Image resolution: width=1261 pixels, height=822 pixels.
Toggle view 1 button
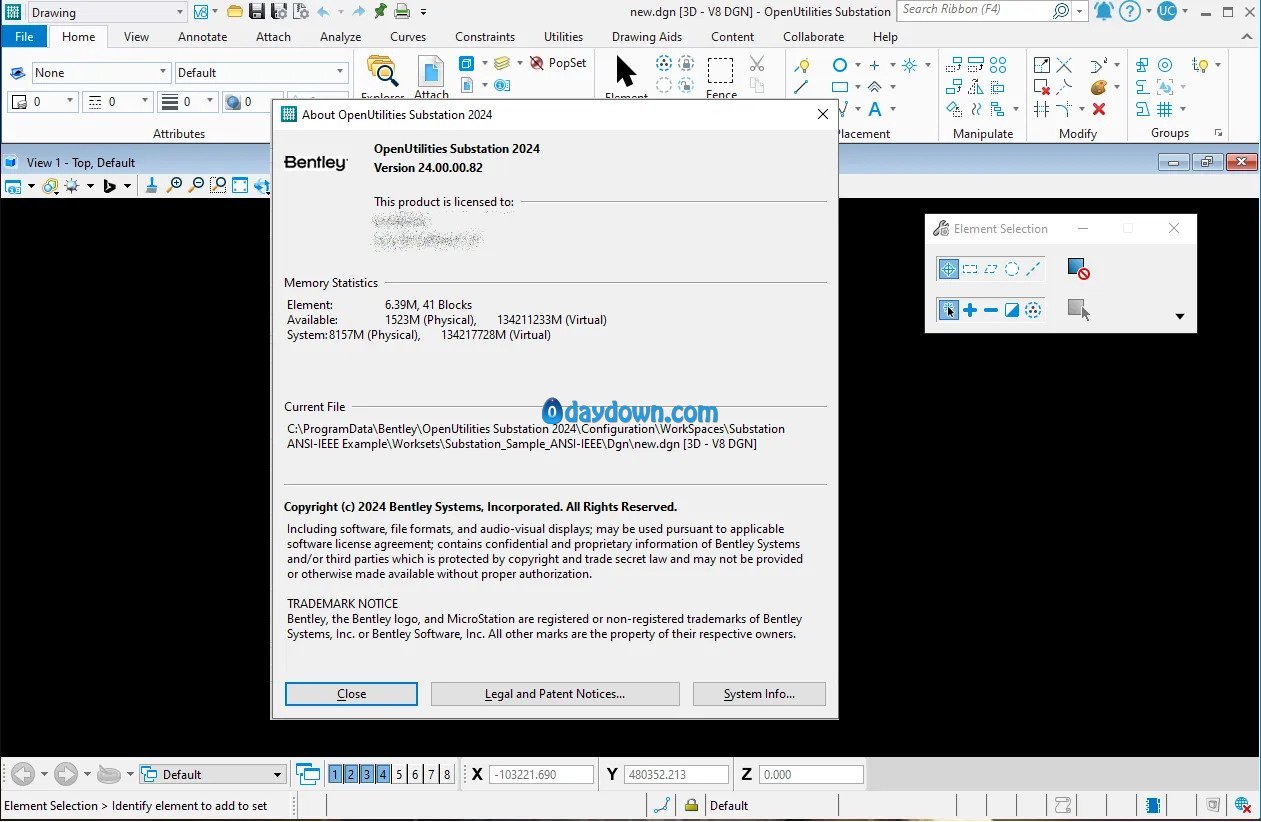335,774
